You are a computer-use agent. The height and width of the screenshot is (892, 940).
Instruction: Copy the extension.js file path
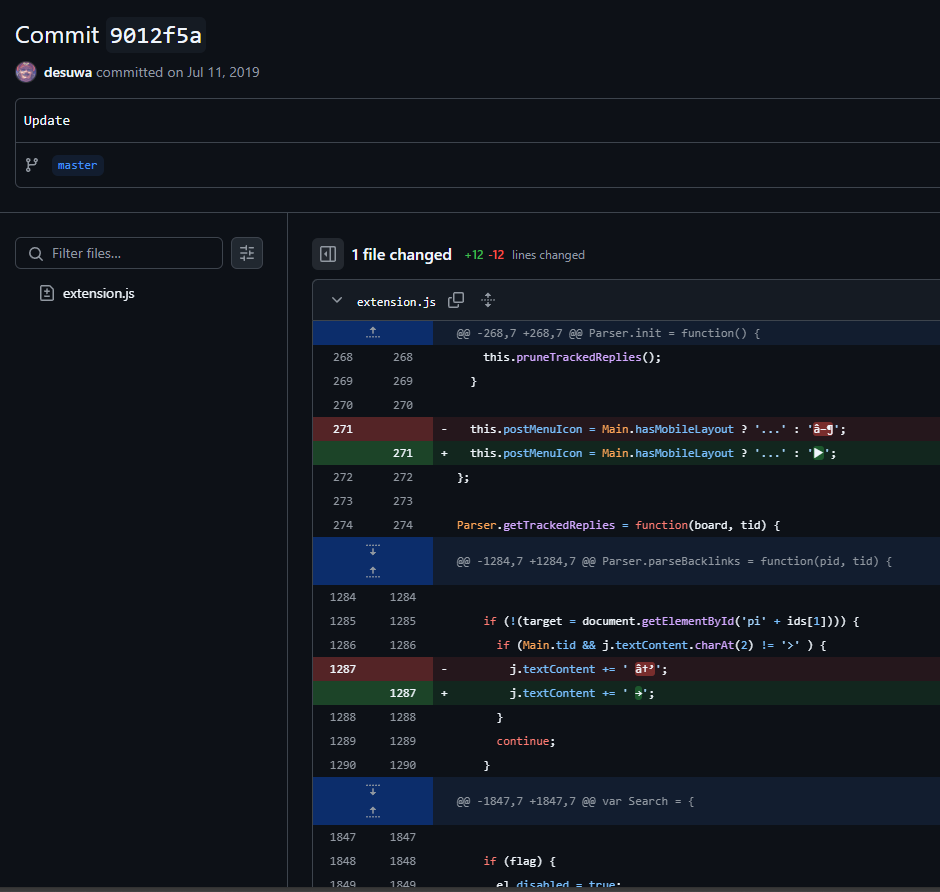click(x=456, y=301)
